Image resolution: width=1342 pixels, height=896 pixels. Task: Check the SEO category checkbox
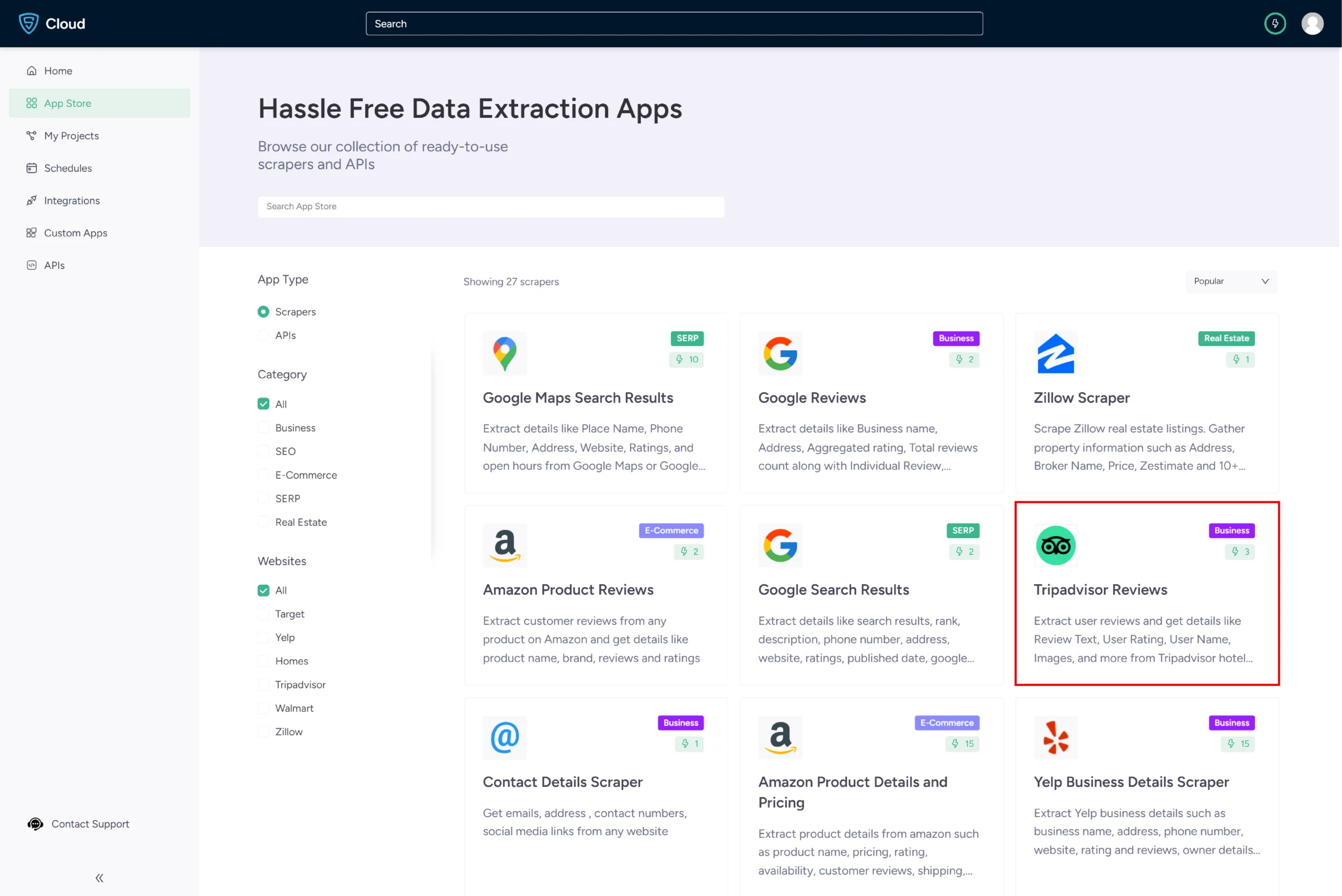(263, 451)
